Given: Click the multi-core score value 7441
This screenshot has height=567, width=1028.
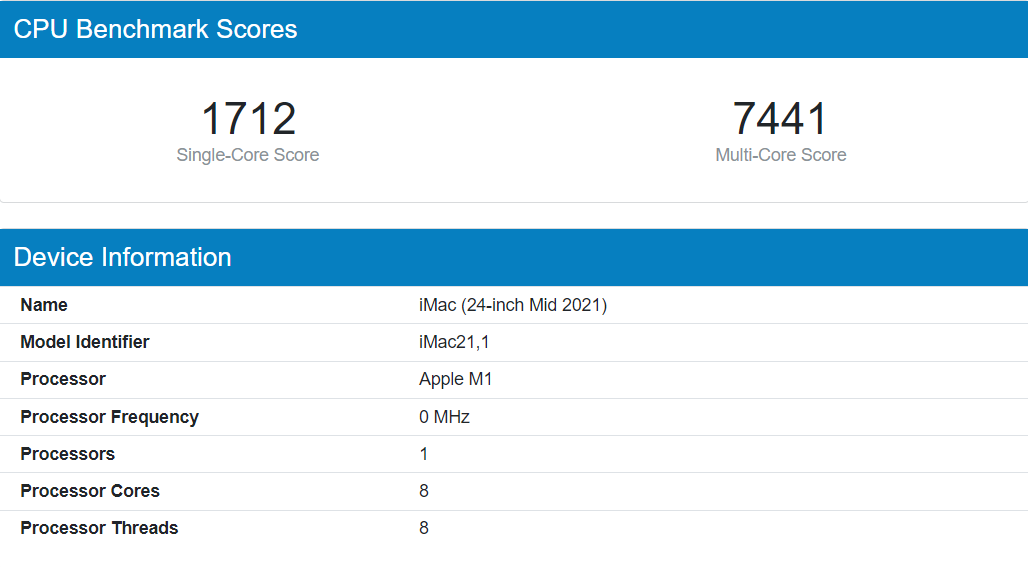Looking at the screenshot, I should coord(780,119).
